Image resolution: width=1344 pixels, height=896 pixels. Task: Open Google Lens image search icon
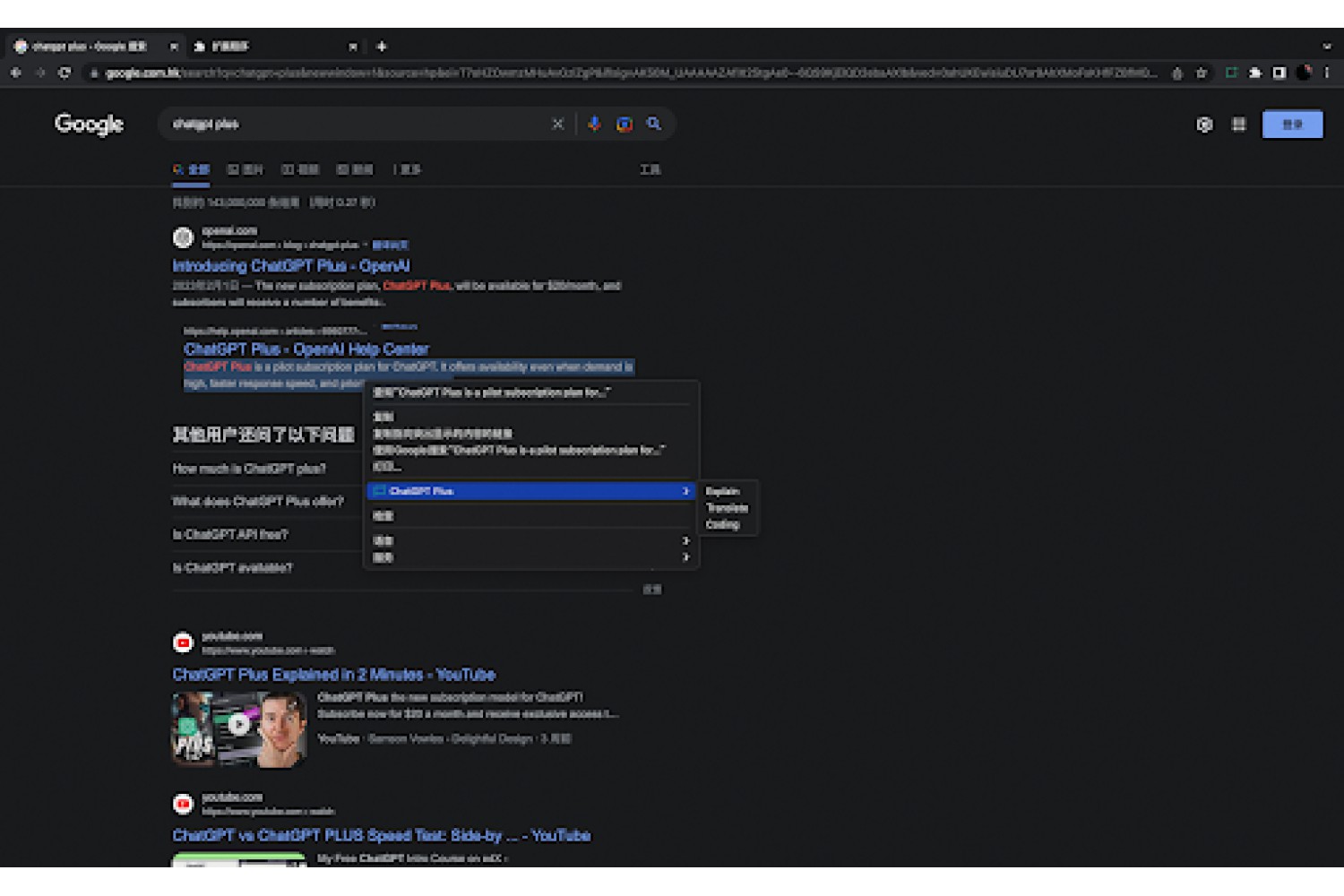click(625, 124)
